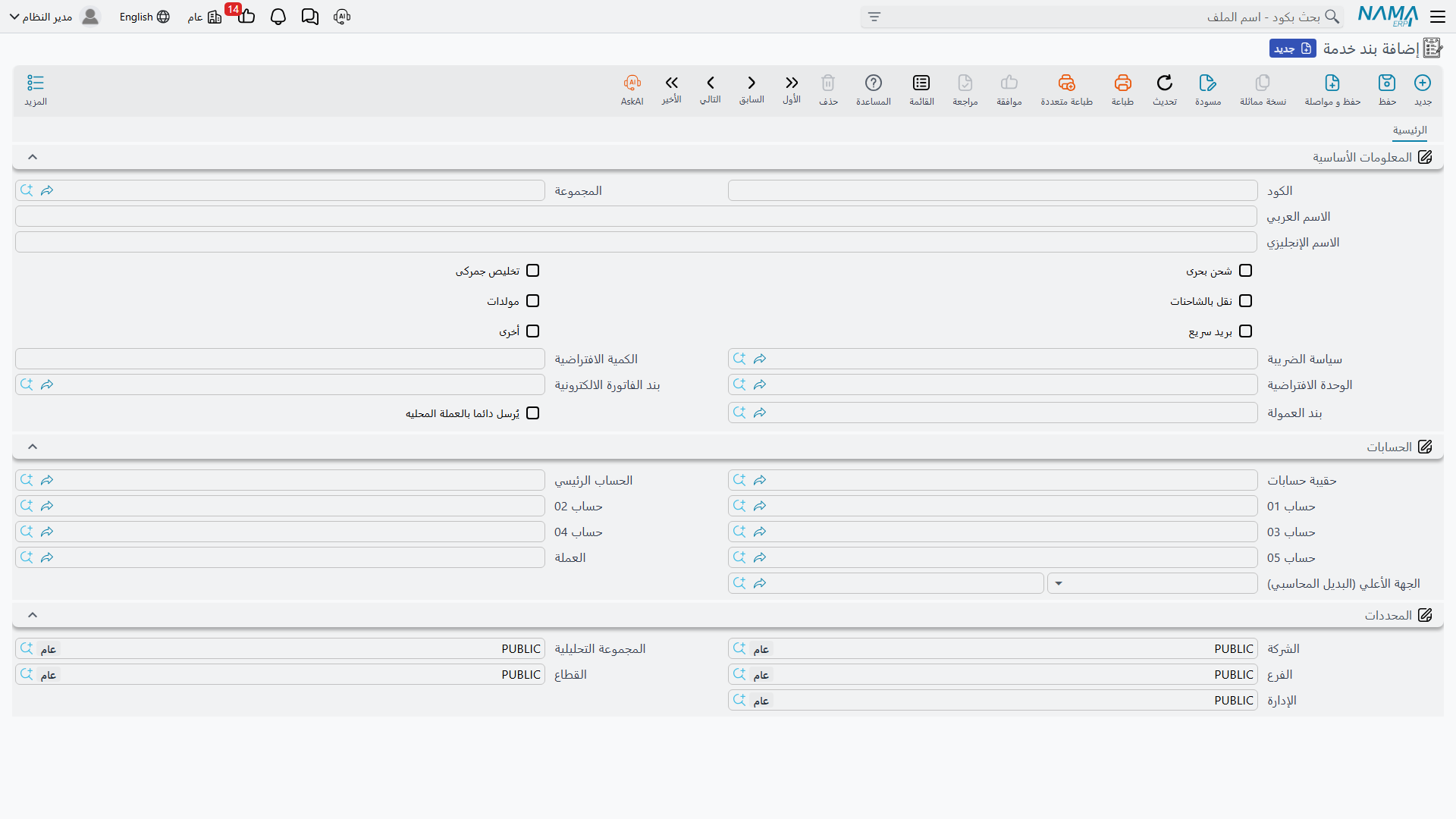Check the نقل بالشاحنات checkbox
This screenshot has width=1456, height=819.
click(1245, 301)
